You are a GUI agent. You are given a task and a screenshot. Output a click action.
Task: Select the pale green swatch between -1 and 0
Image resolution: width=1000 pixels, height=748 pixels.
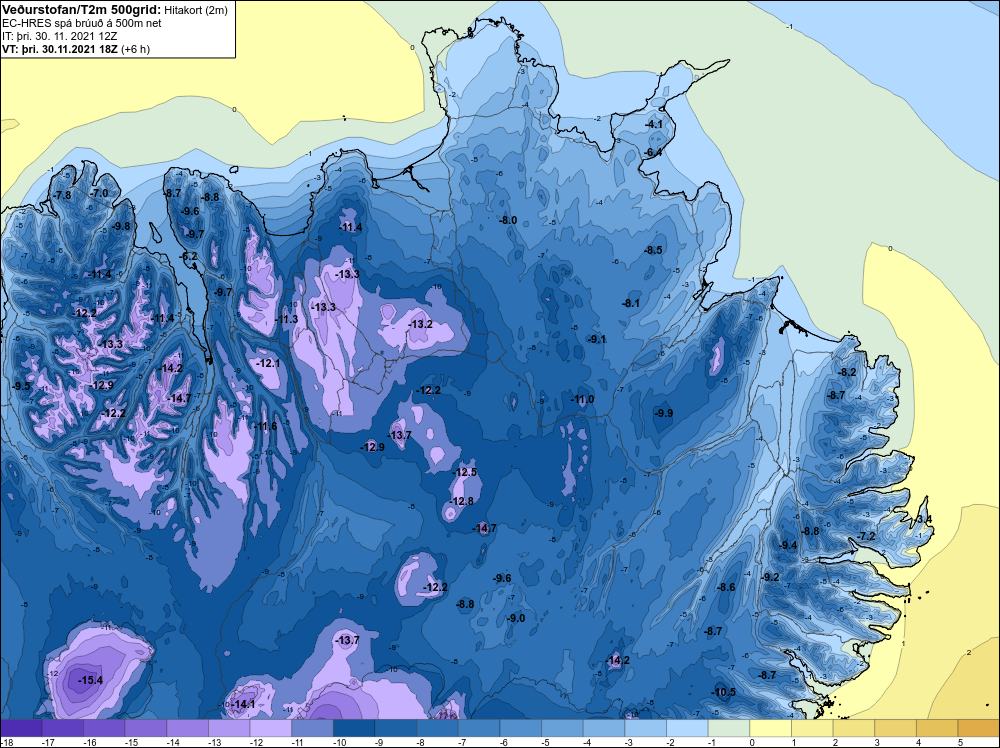point(729,728)
